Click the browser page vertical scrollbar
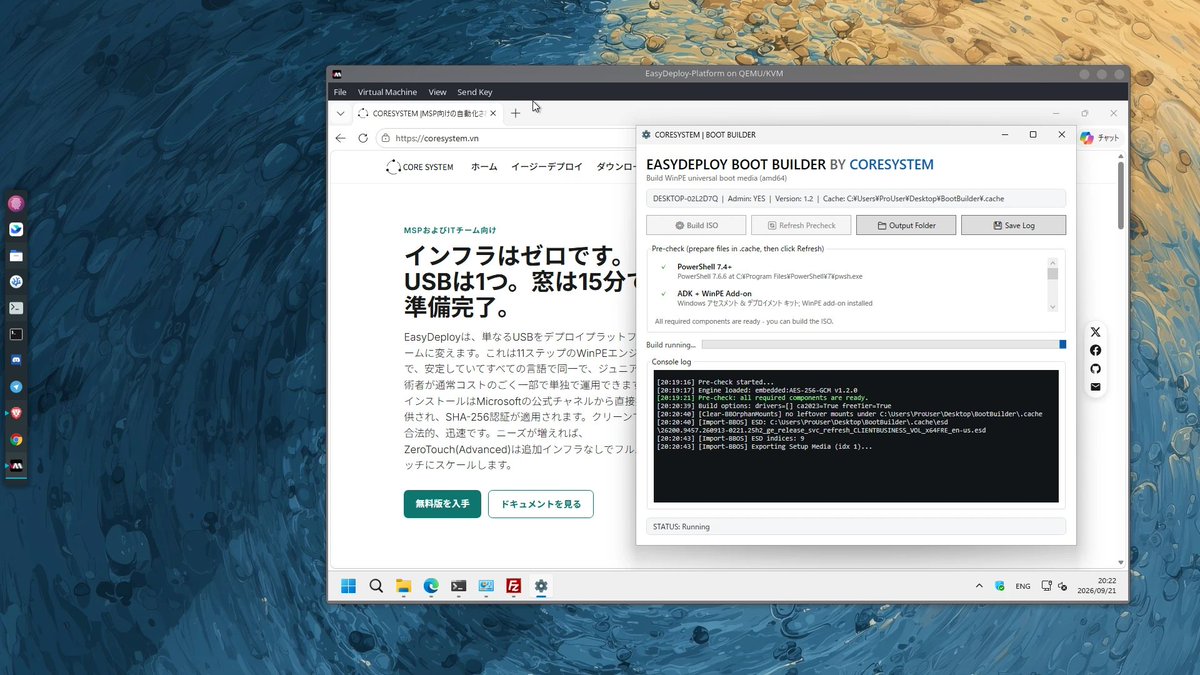Viewport: 1200px width, 675px height. [x=1120, y=195]
